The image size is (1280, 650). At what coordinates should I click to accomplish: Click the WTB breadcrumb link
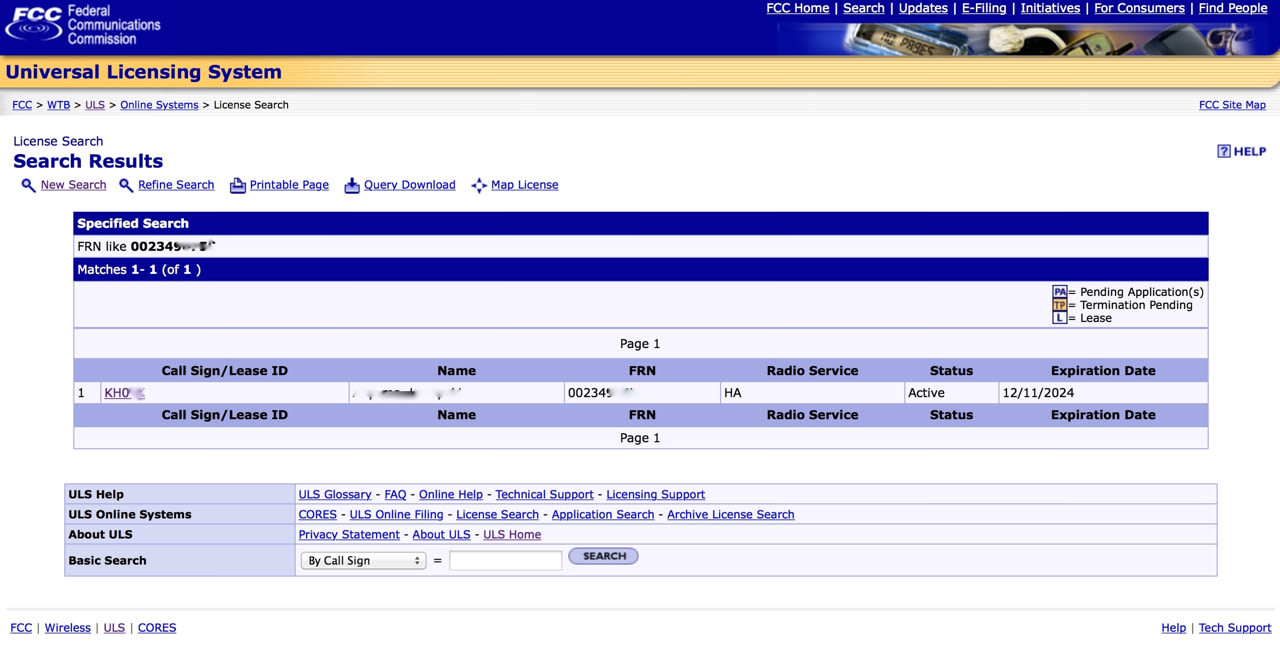coord(58,105)
